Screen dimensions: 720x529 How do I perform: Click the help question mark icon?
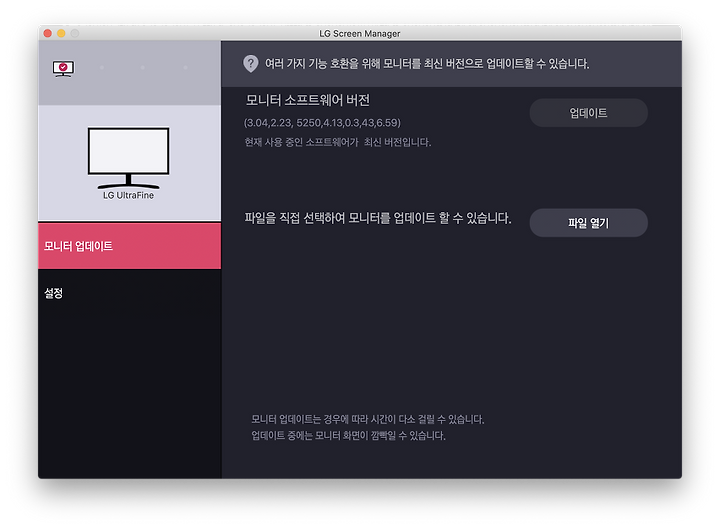[251, 64]
